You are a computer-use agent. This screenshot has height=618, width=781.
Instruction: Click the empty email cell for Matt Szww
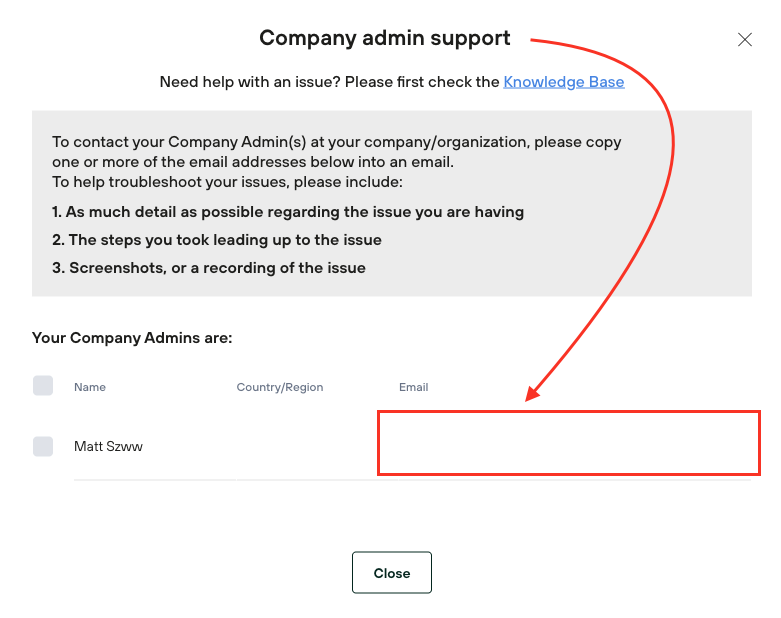568,443
